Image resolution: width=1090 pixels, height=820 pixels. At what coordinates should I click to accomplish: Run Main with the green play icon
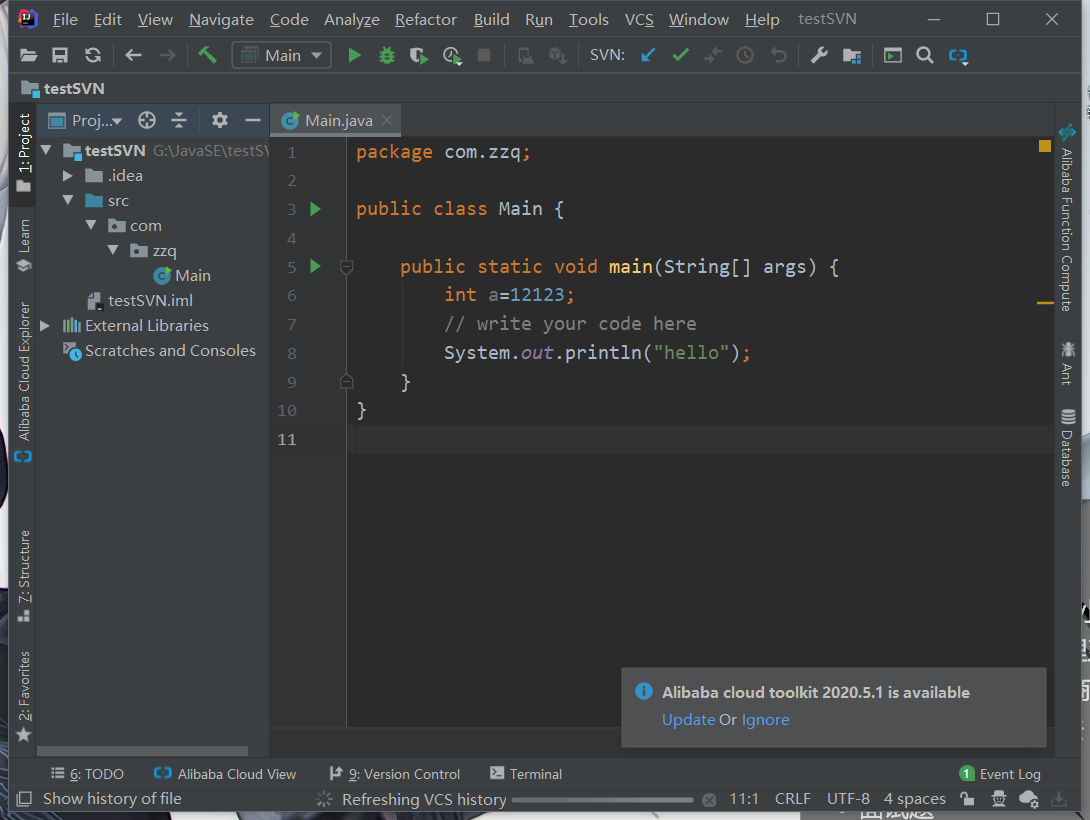(x=354, y=56)
